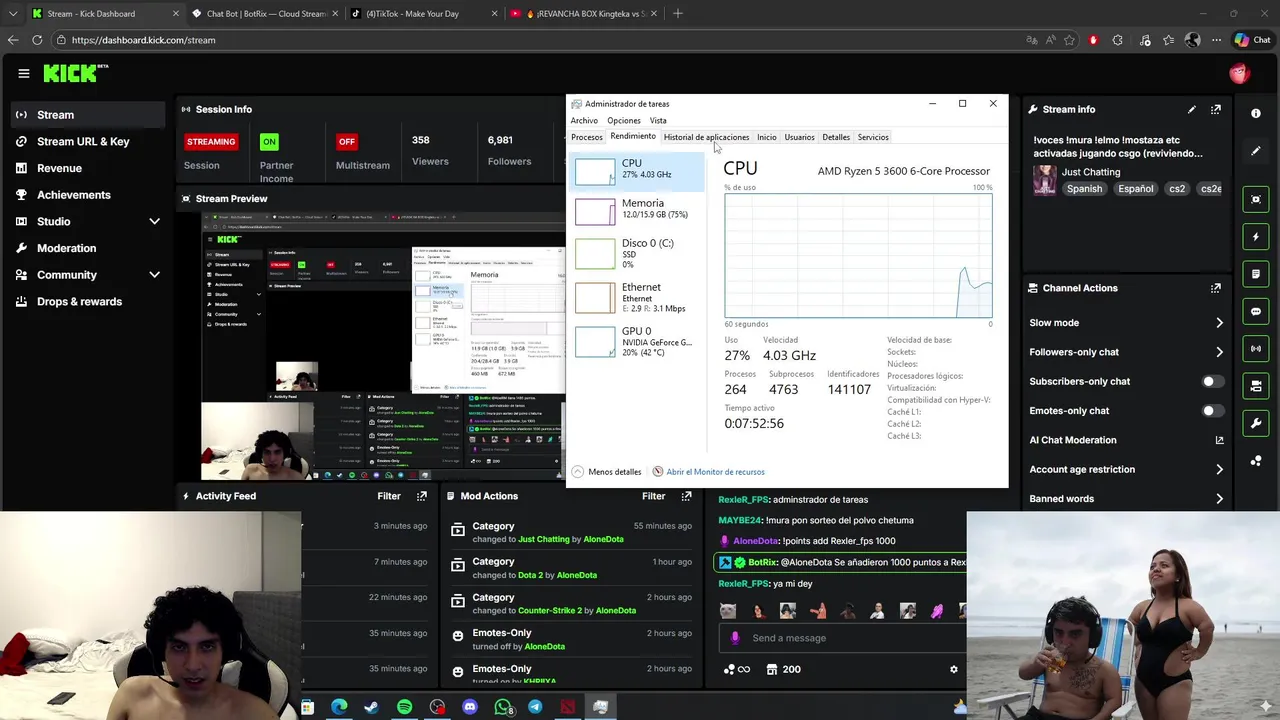Expand the Community sidebar section
The width and height of the screenshot is (1280, 720).
point(154,275)
